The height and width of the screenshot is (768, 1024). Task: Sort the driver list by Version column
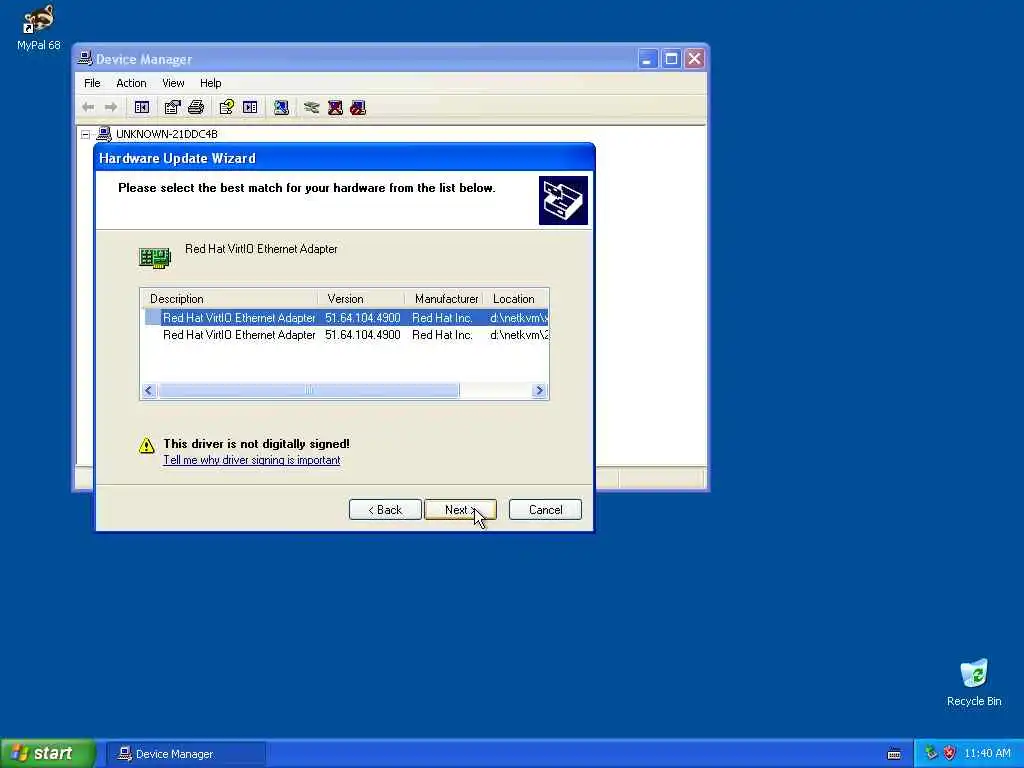coord(361,298)
